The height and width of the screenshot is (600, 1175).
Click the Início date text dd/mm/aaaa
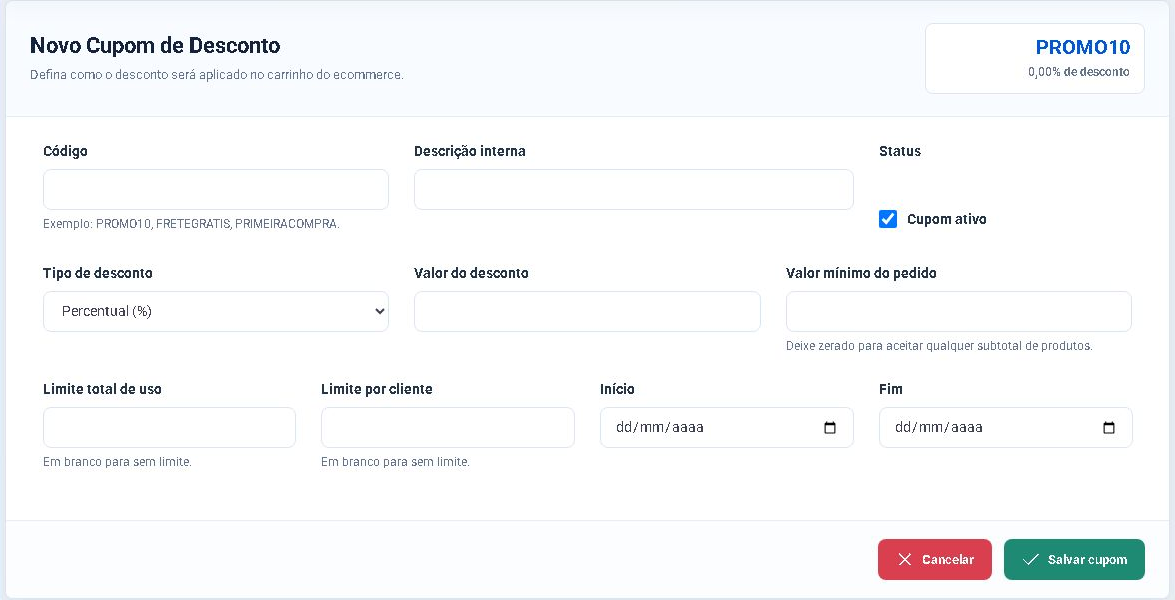[659, 428]
